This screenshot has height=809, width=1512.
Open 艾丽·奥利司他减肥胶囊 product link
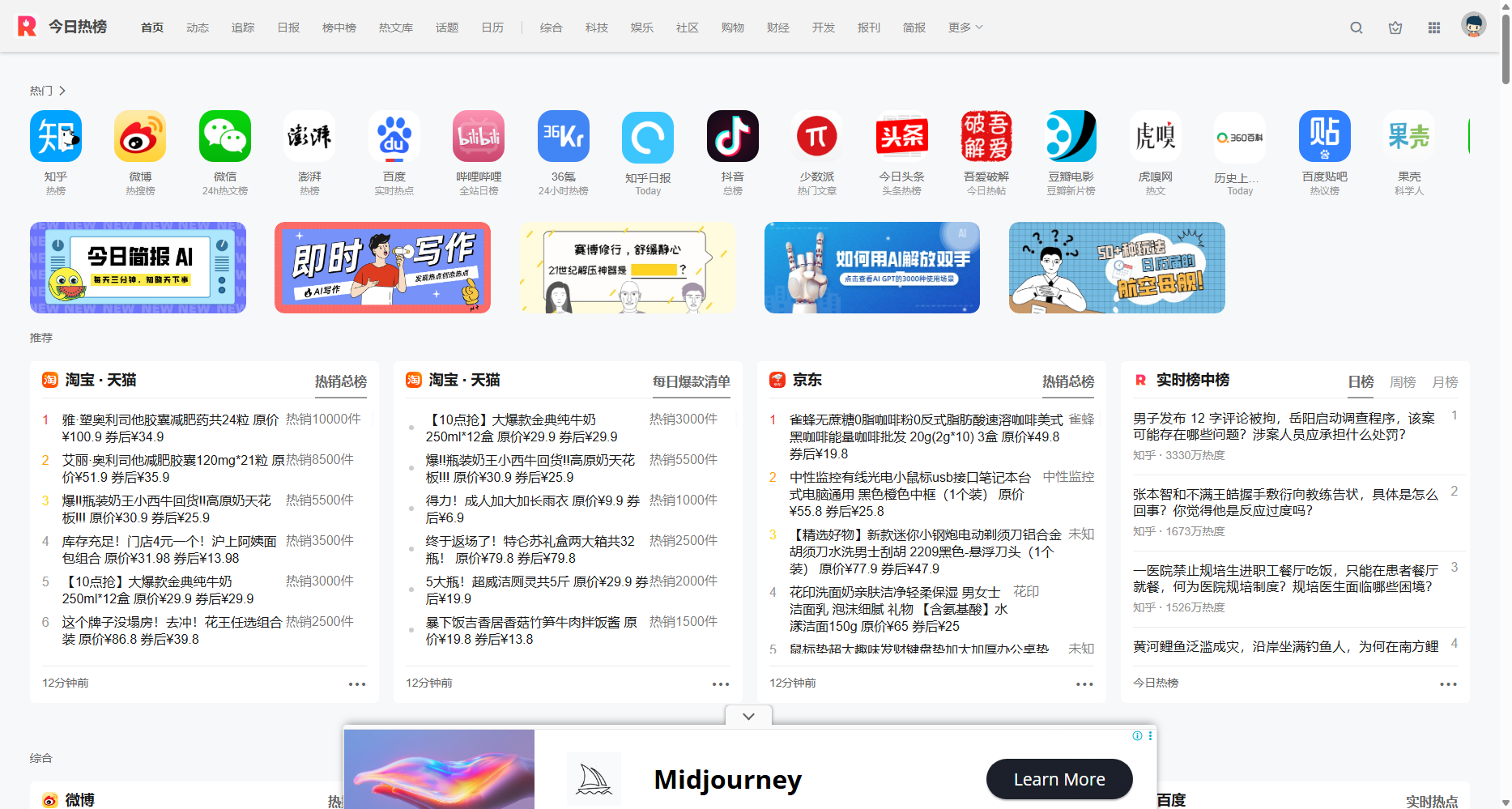tap(173, 469)
